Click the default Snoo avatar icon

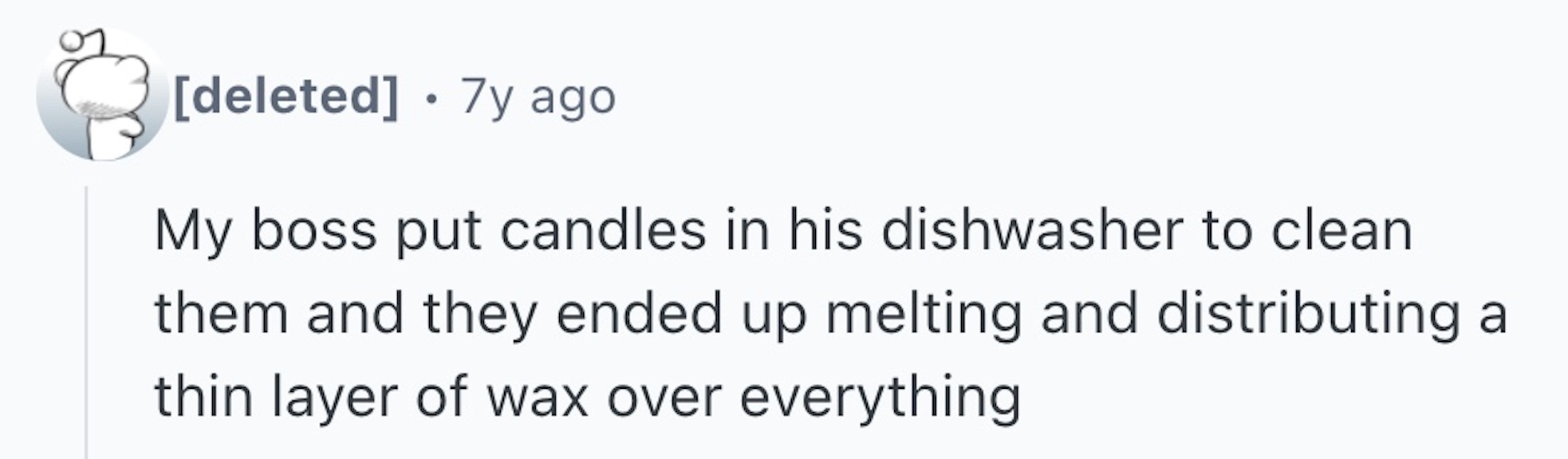tap(100, 96)
